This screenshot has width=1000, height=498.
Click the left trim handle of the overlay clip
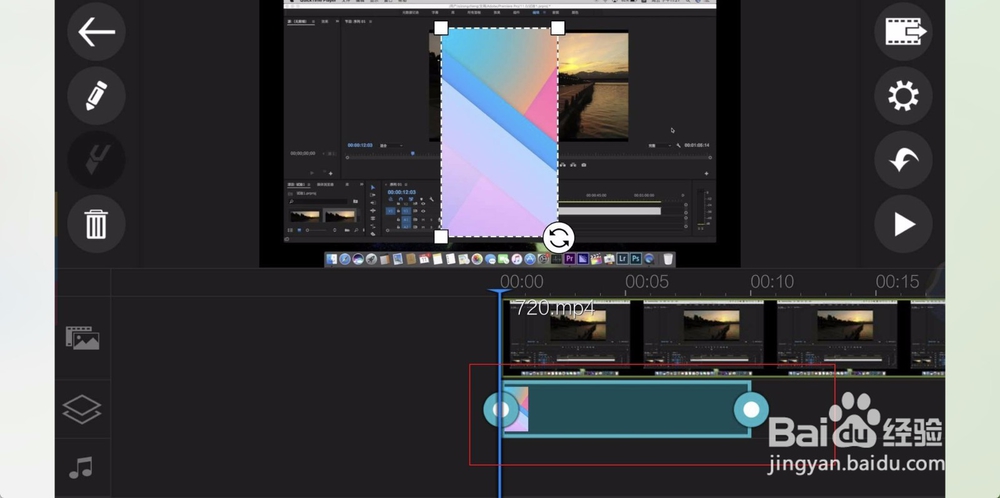point(501,409)
